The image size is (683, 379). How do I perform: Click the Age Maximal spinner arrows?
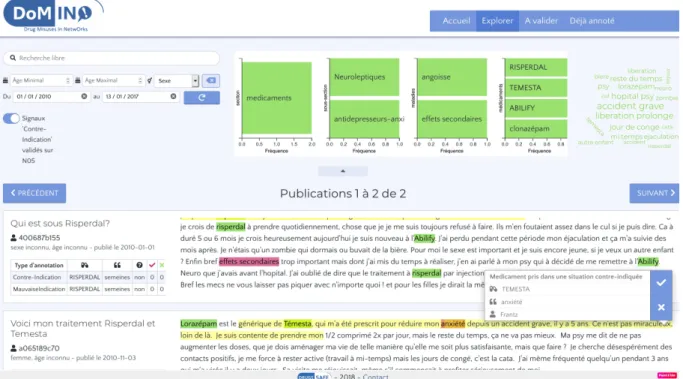pyautogui.click(x=140, y=81)
